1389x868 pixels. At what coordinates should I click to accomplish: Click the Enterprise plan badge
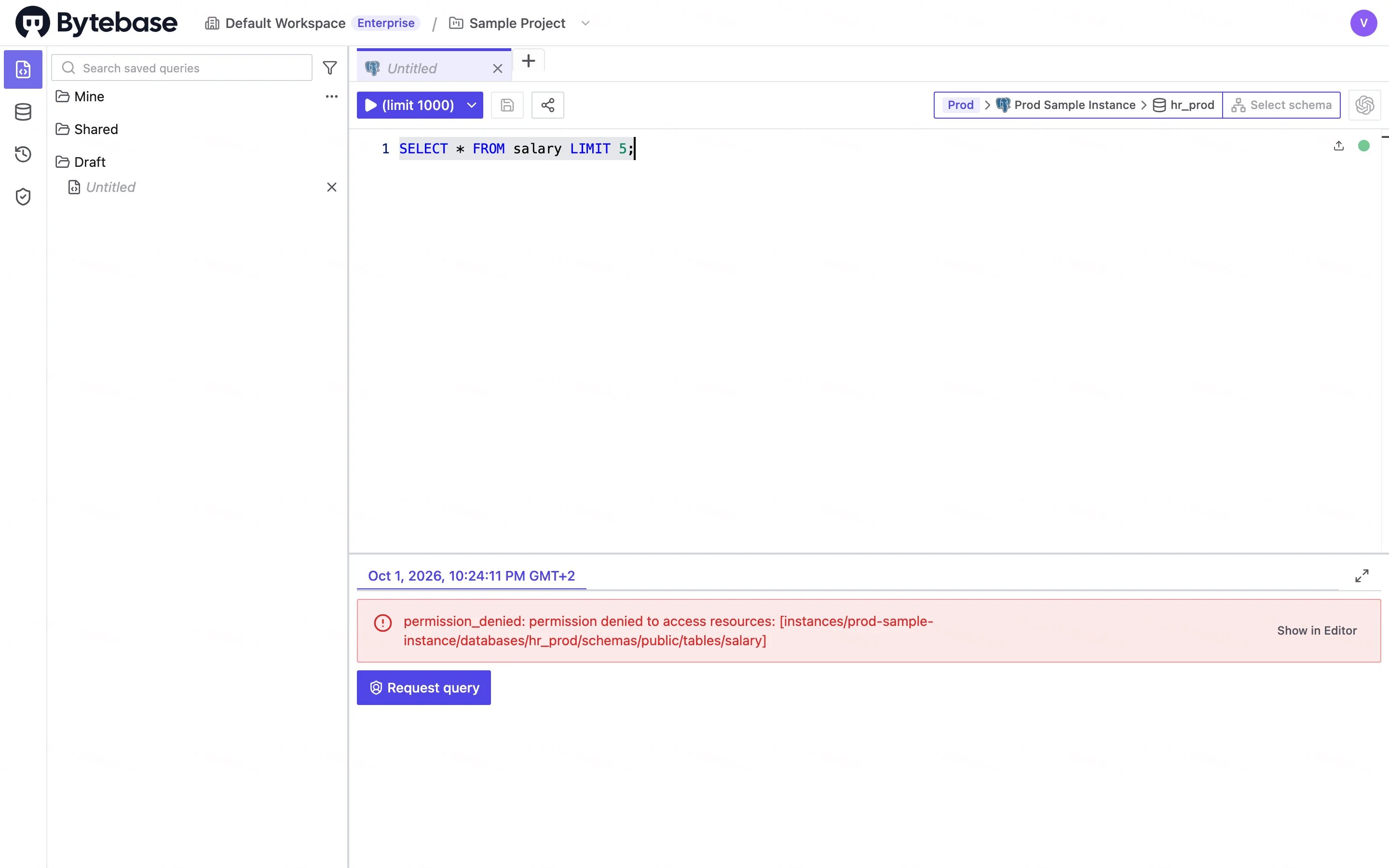386,23
